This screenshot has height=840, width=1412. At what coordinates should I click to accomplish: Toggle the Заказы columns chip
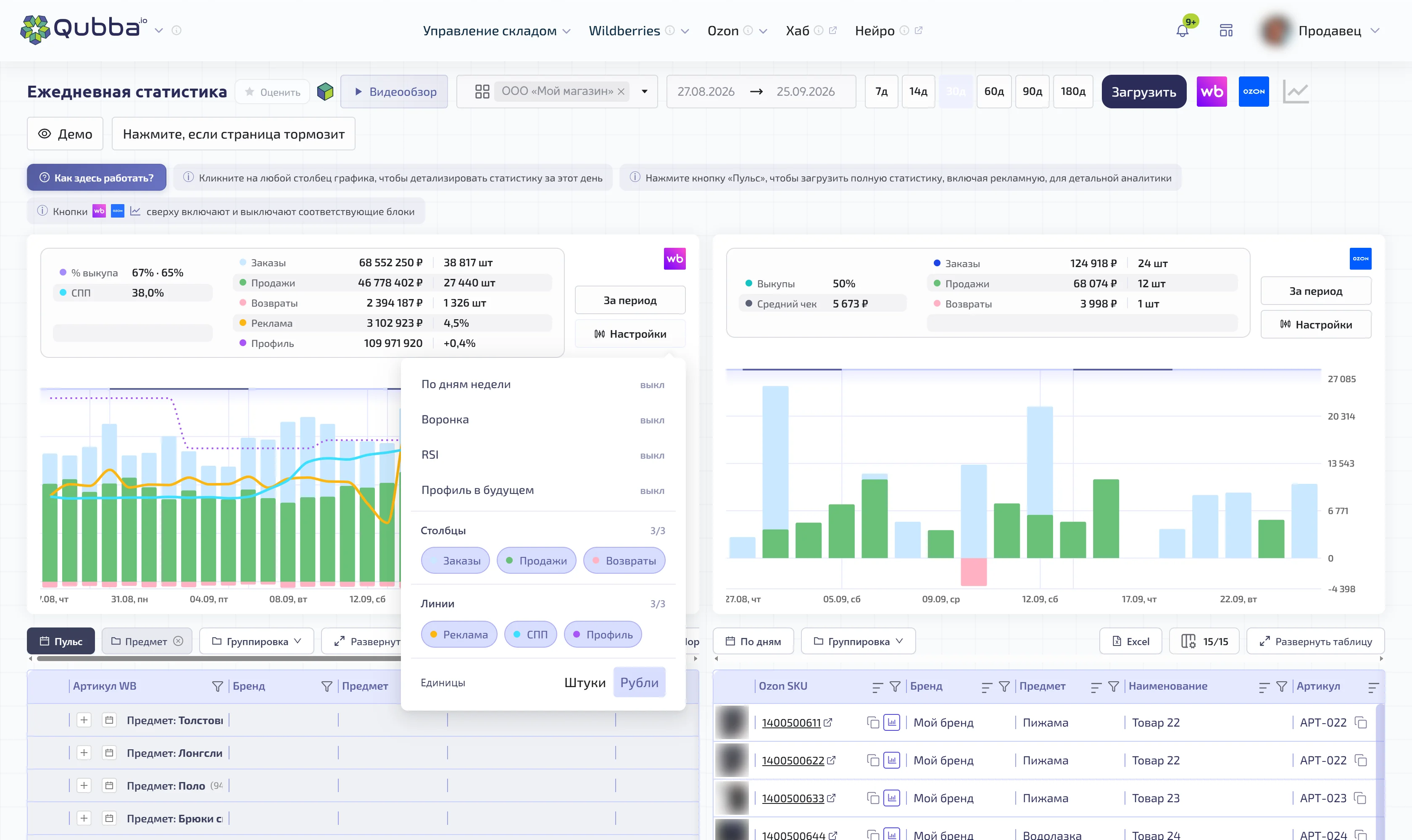click(x=456, y=561)
